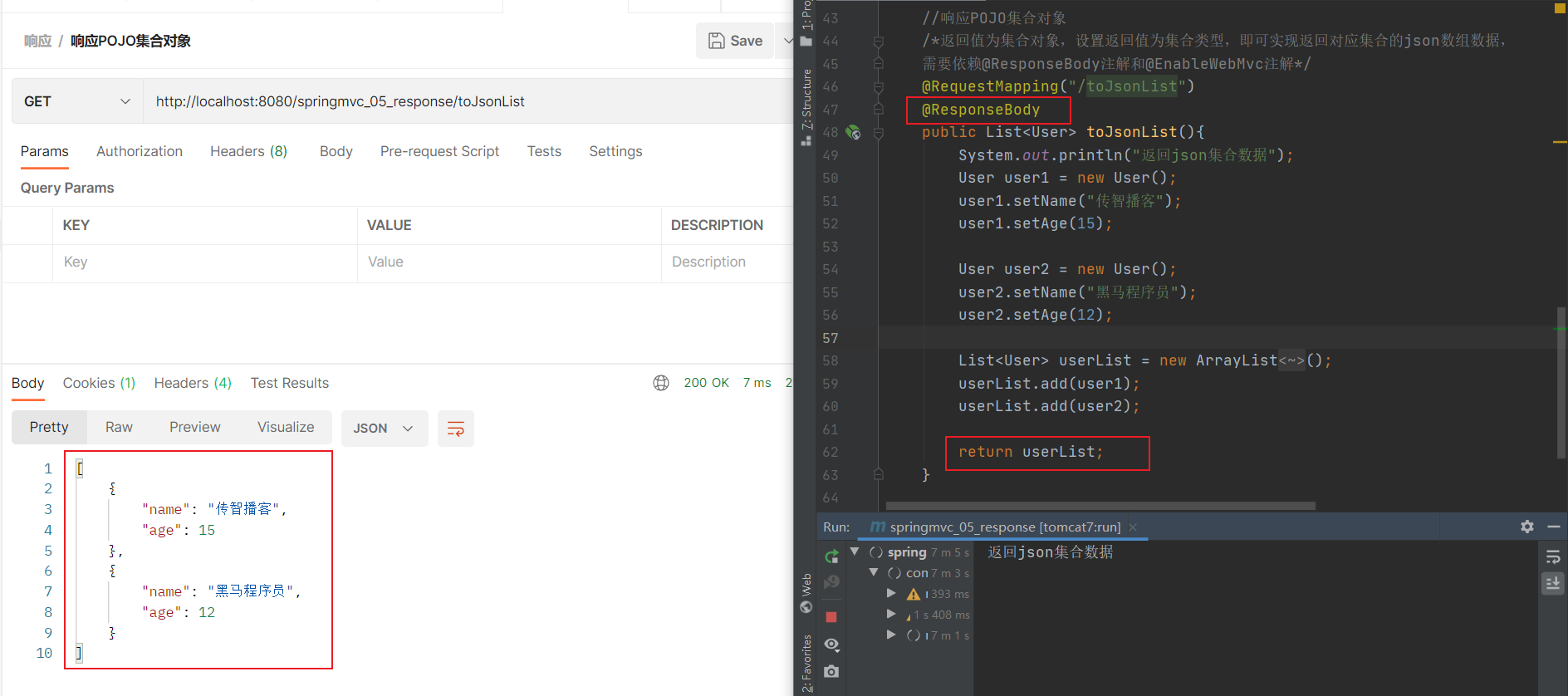Toggle the wrap lines icon in response
The width and height of the screenshot is (1568, 696).
(x=456, y=429)
